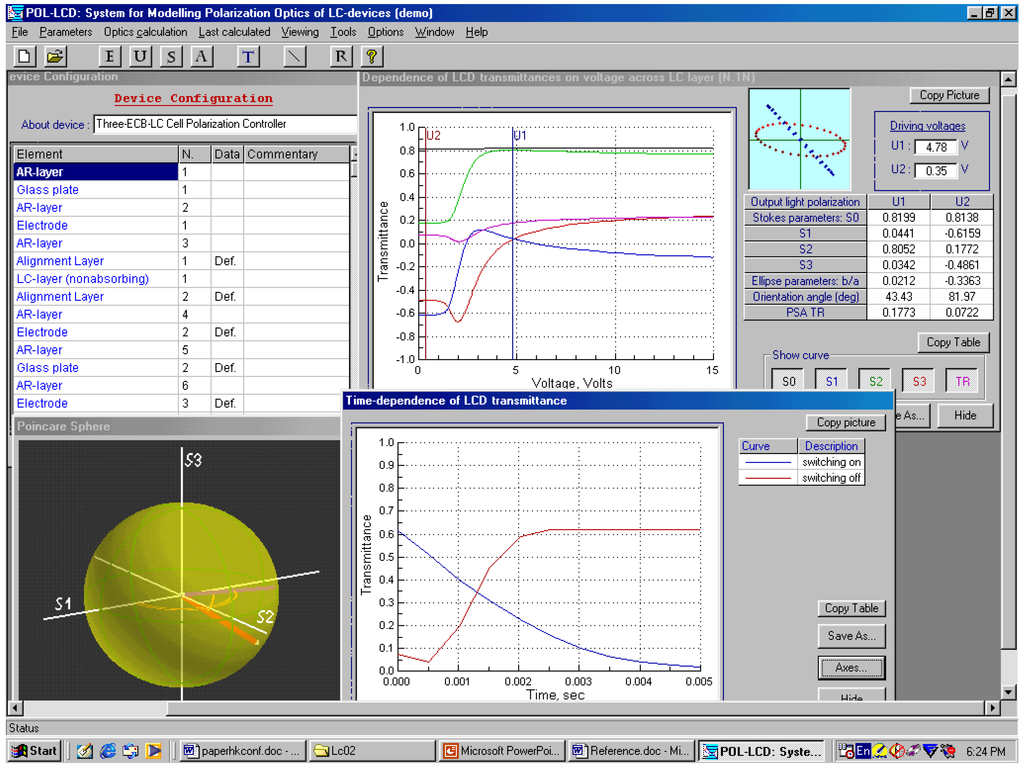Open the Viewing menu
Image resolution: width=1024 pixels, height=770 pixels.
(299, 32)
